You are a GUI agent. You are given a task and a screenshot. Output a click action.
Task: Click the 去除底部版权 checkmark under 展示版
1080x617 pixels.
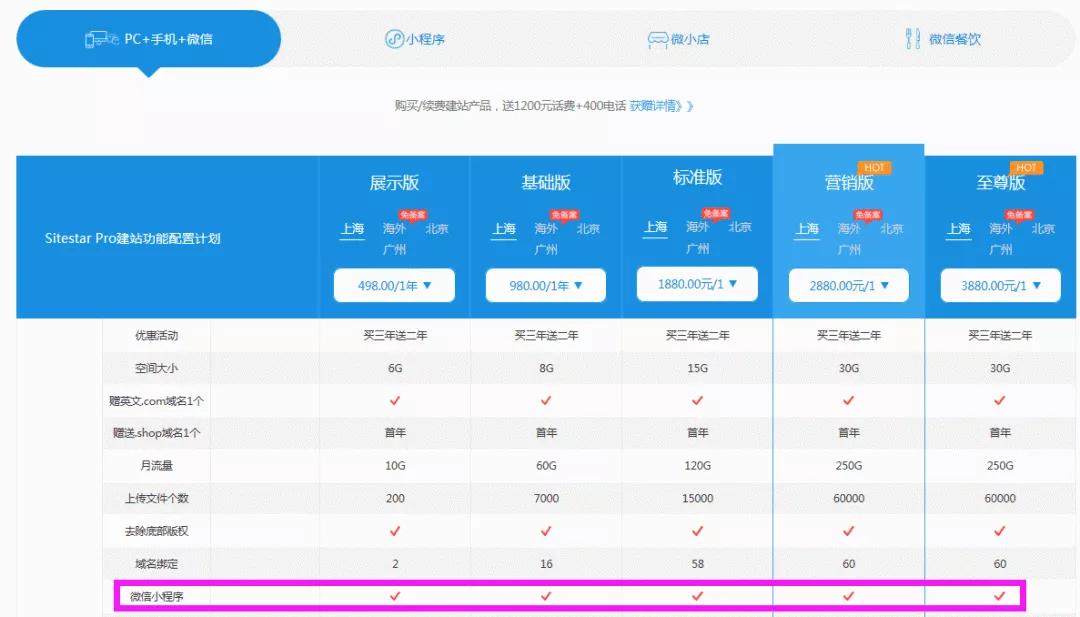[x=395, y=531]
